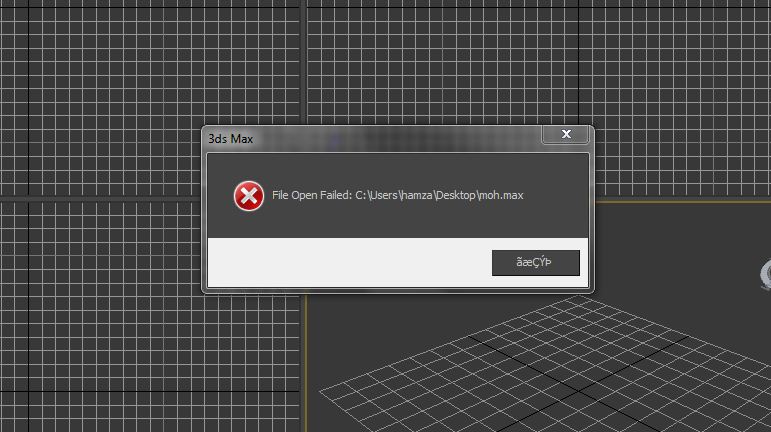Click the red error icon in the dialog
This screenshot has height=432, width=771.
click(x=249, y=196)
